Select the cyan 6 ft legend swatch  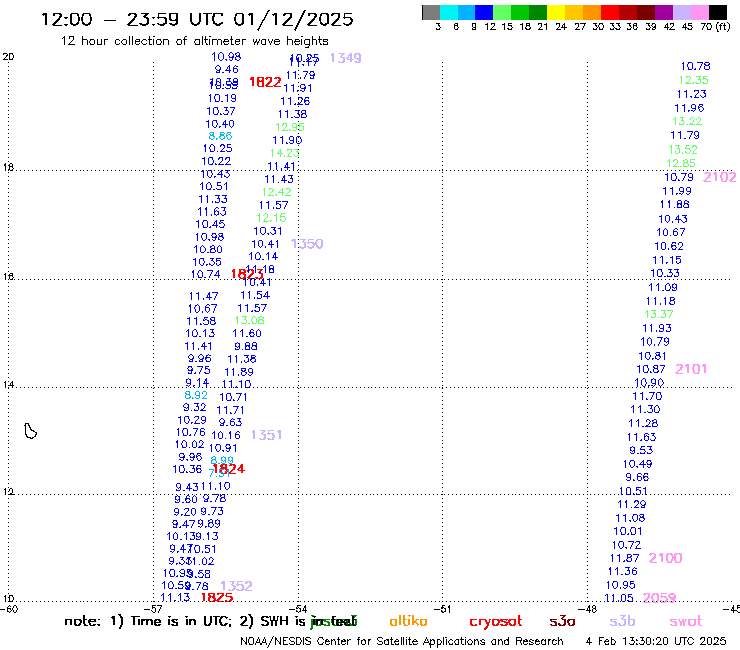(x=449, y=12)
